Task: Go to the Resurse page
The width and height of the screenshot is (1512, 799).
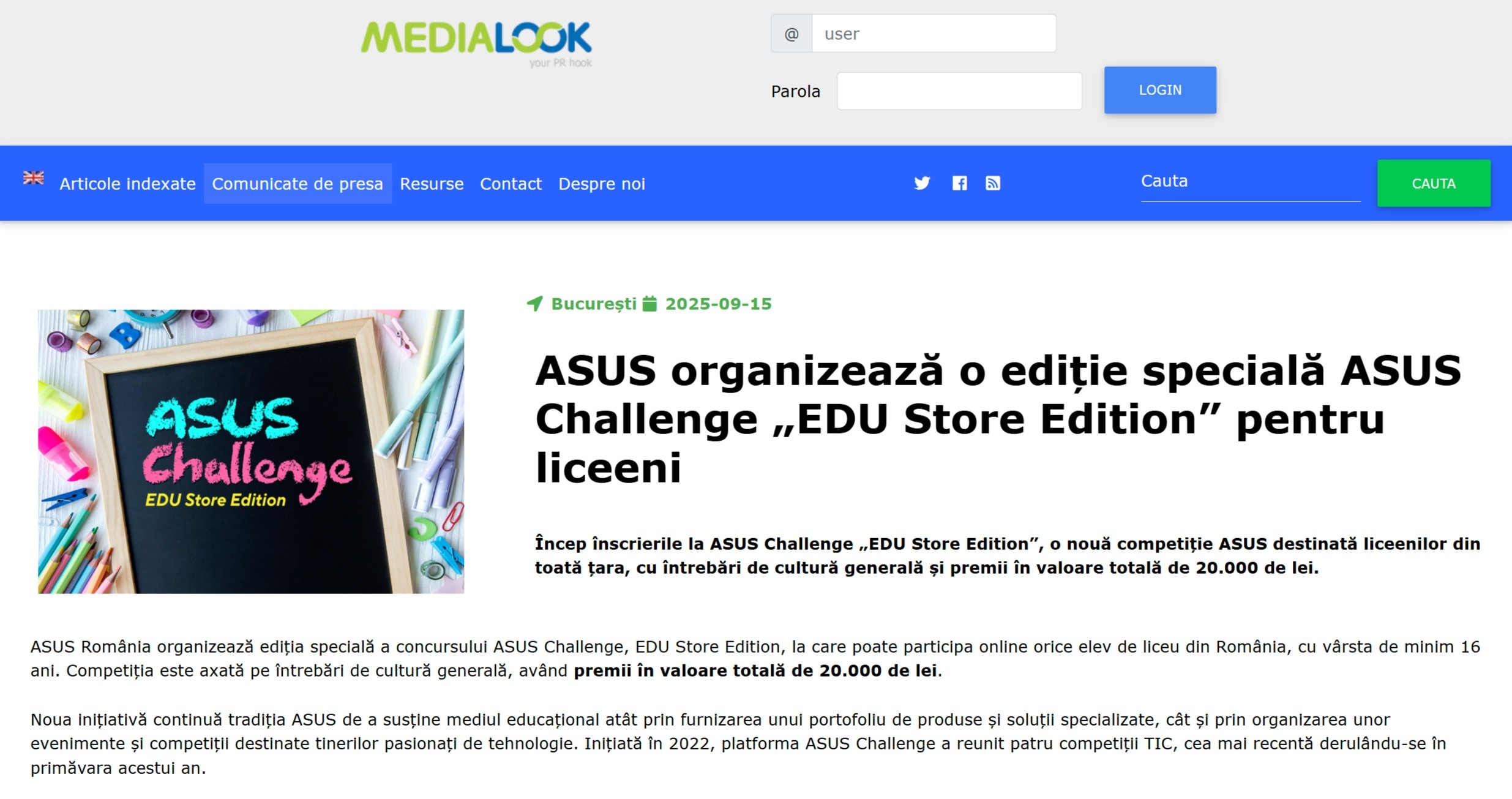Action: 432,184
